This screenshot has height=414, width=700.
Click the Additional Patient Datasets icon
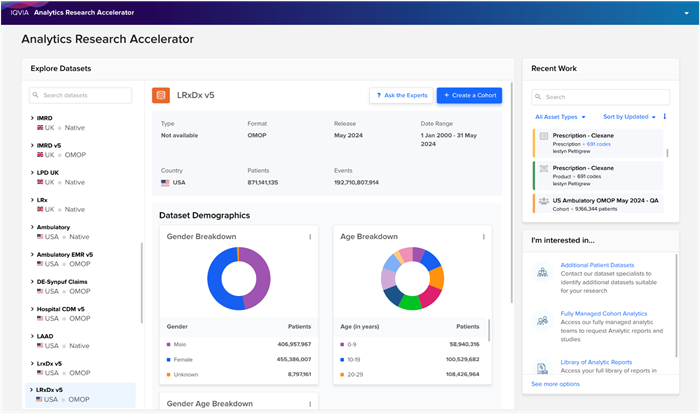coord(542,272)
